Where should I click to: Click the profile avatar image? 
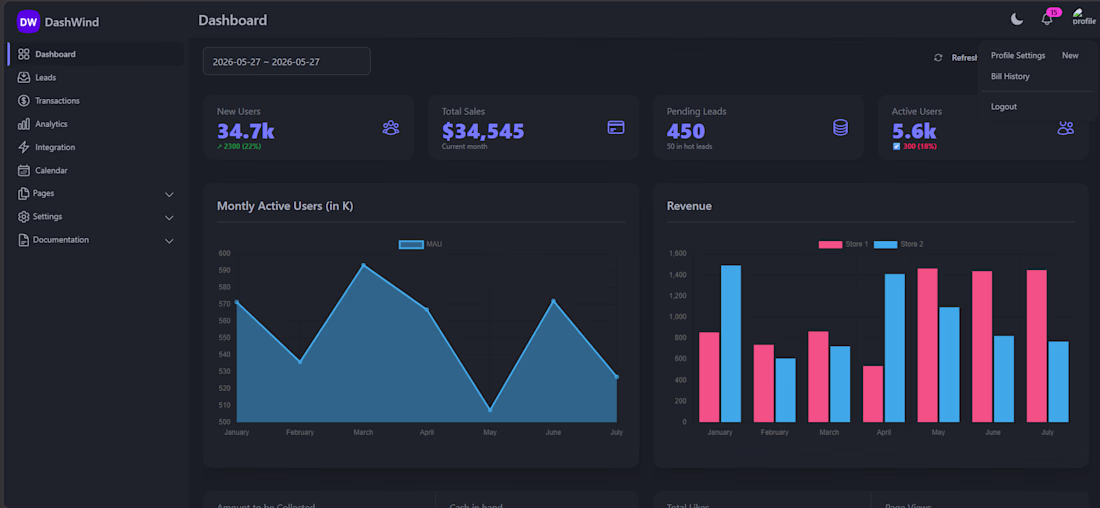[1084, 18]
